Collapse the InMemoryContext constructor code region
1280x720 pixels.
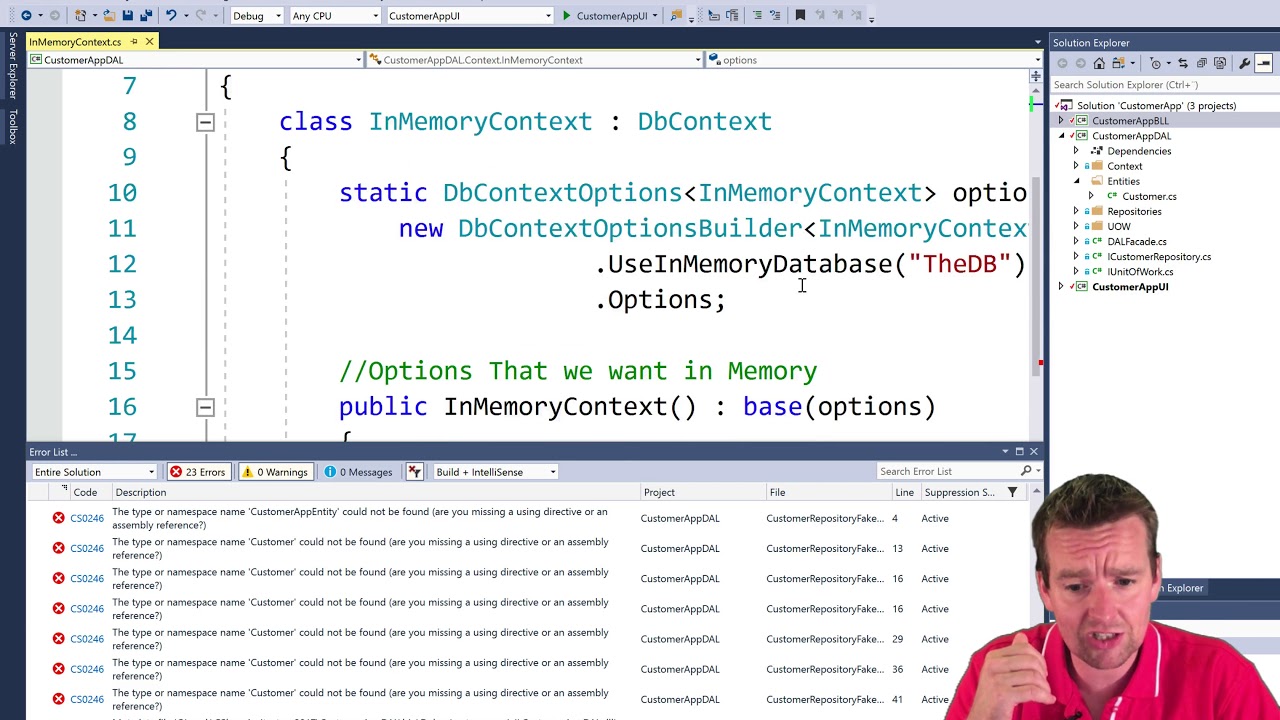[205, 407]
